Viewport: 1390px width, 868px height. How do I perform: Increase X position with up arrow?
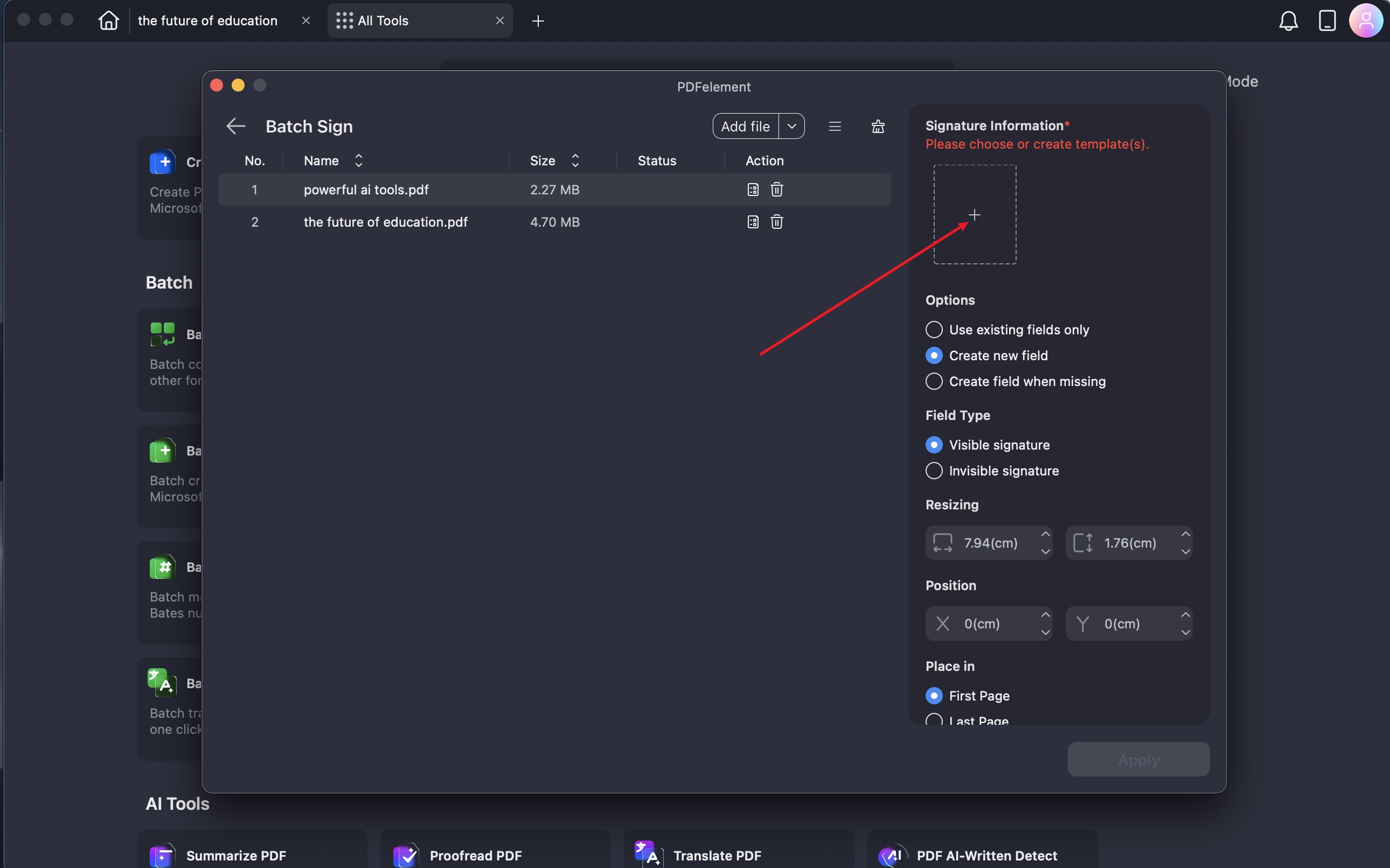click(1045, 615)
